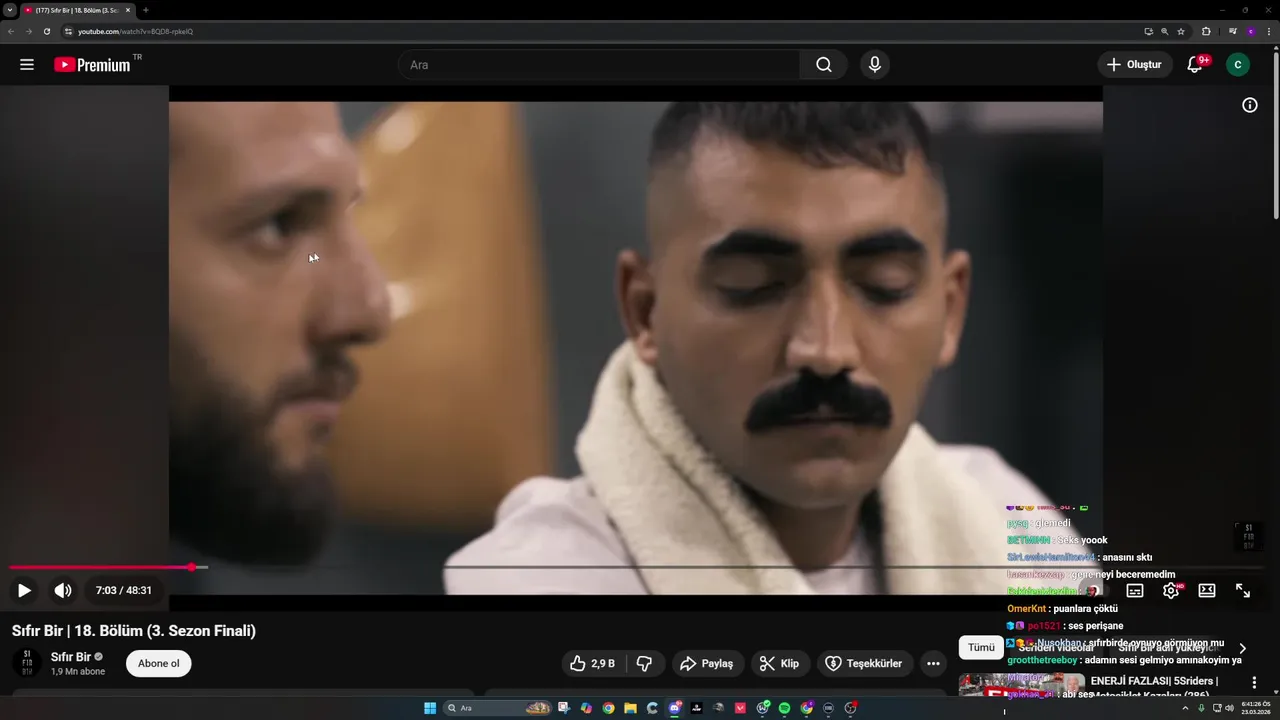This screenshot has height=720, width=1280.
Task: Click the Windows taskbar search box
Action: pyautogui.click(x=498, y=708)
